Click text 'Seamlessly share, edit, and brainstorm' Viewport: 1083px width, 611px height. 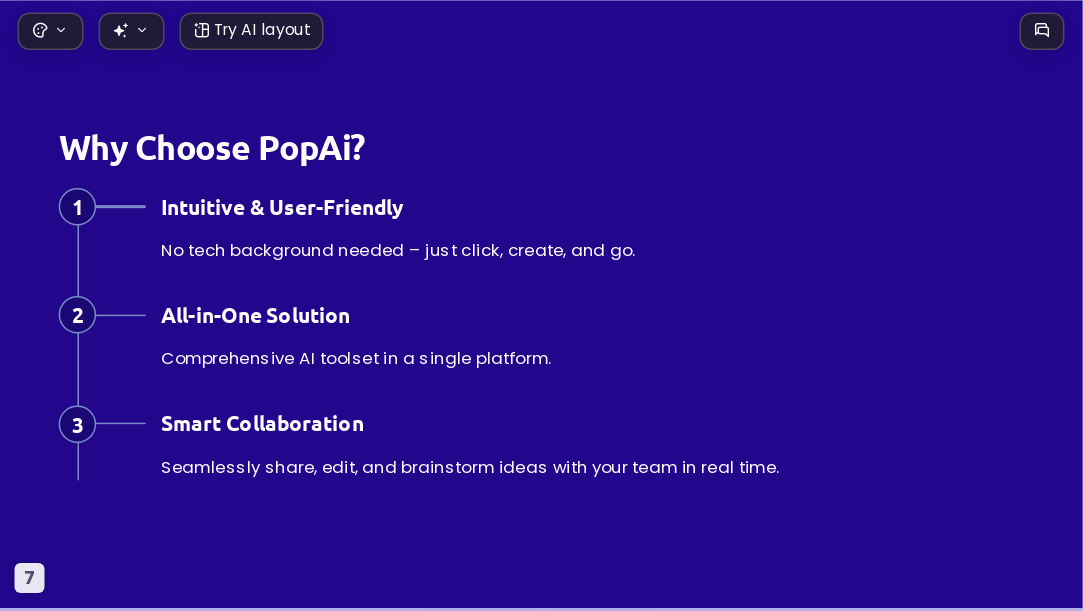click(x=329, y=467)
